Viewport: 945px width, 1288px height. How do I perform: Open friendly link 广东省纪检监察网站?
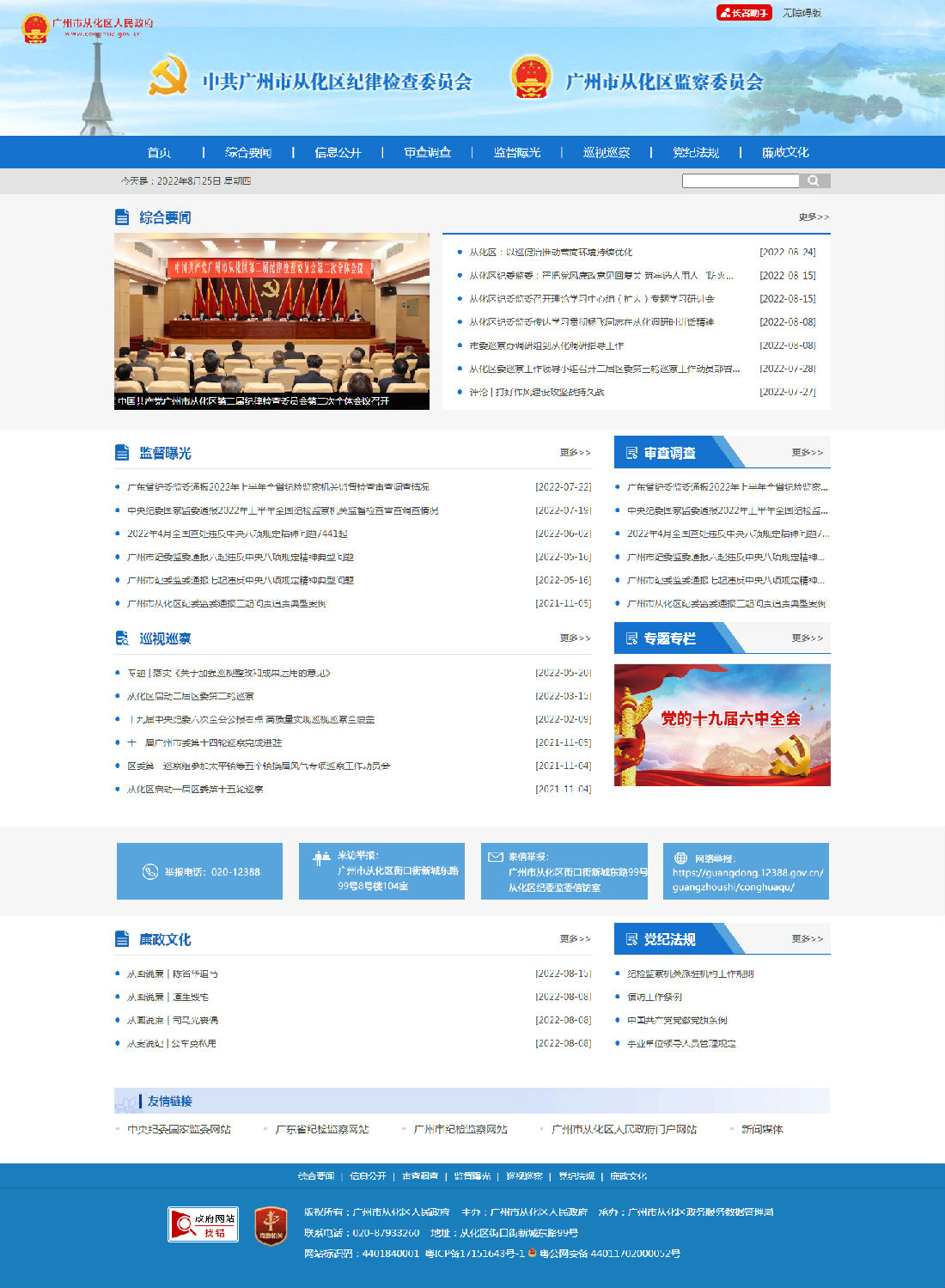click(x=321, y=1129)
